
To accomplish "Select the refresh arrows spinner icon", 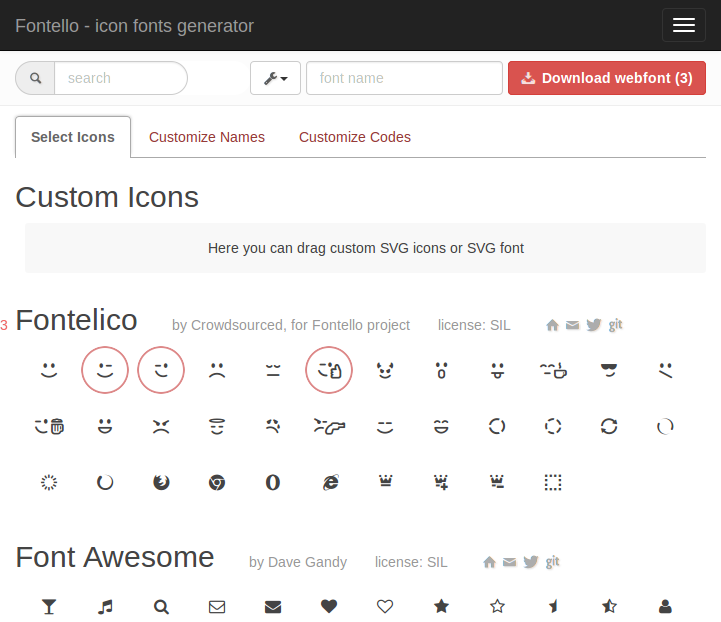I will pyautogui.click(x=609, y=426).
